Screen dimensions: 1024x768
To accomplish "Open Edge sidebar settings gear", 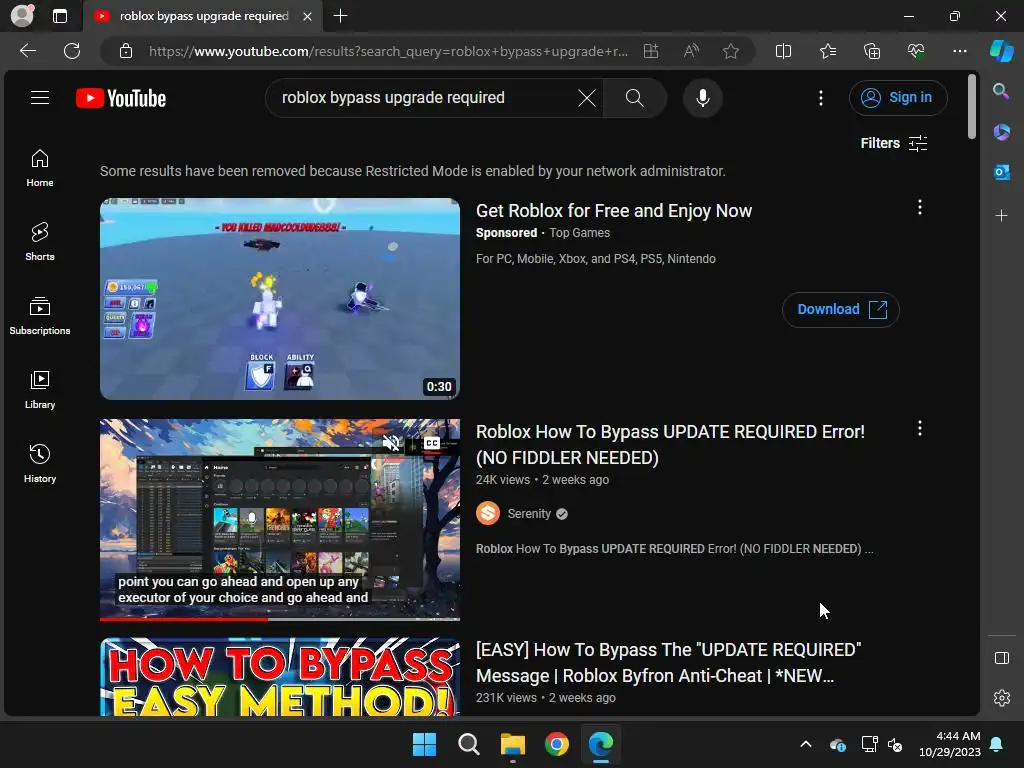I will click(x=1001, y=698).
